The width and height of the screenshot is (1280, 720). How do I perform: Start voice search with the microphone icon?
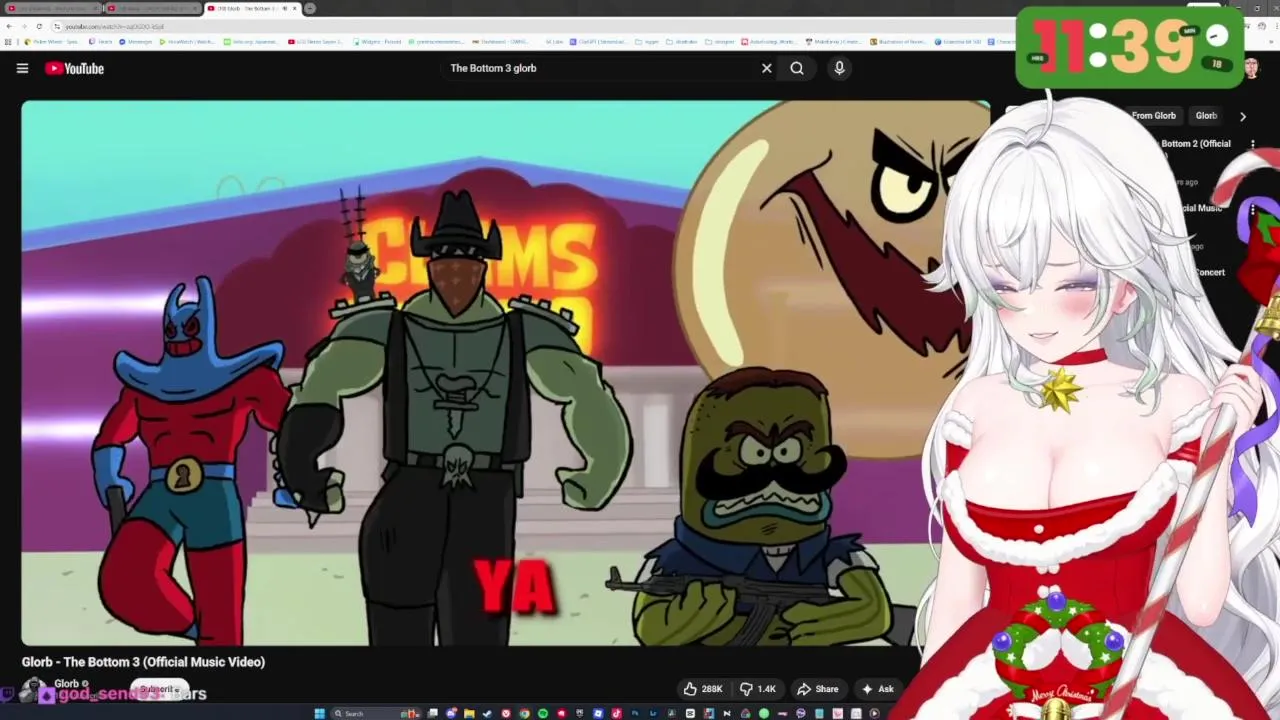(x=839, y=68)
